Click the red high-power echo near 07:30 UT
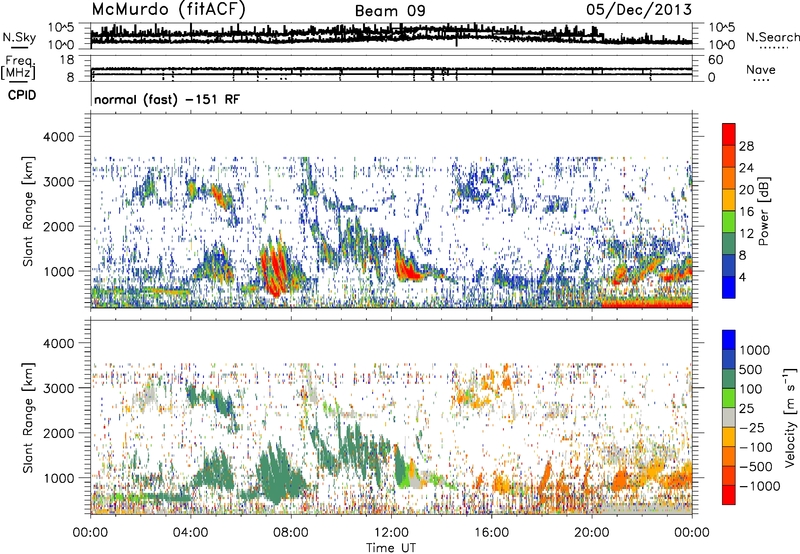 click(274, 268)
